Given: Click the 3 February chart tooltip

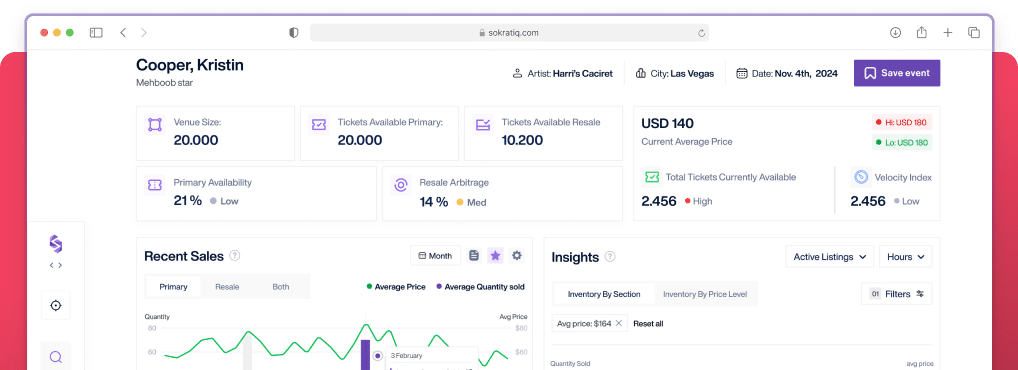Looking at the screenshot, I should [x=432, y=359].
